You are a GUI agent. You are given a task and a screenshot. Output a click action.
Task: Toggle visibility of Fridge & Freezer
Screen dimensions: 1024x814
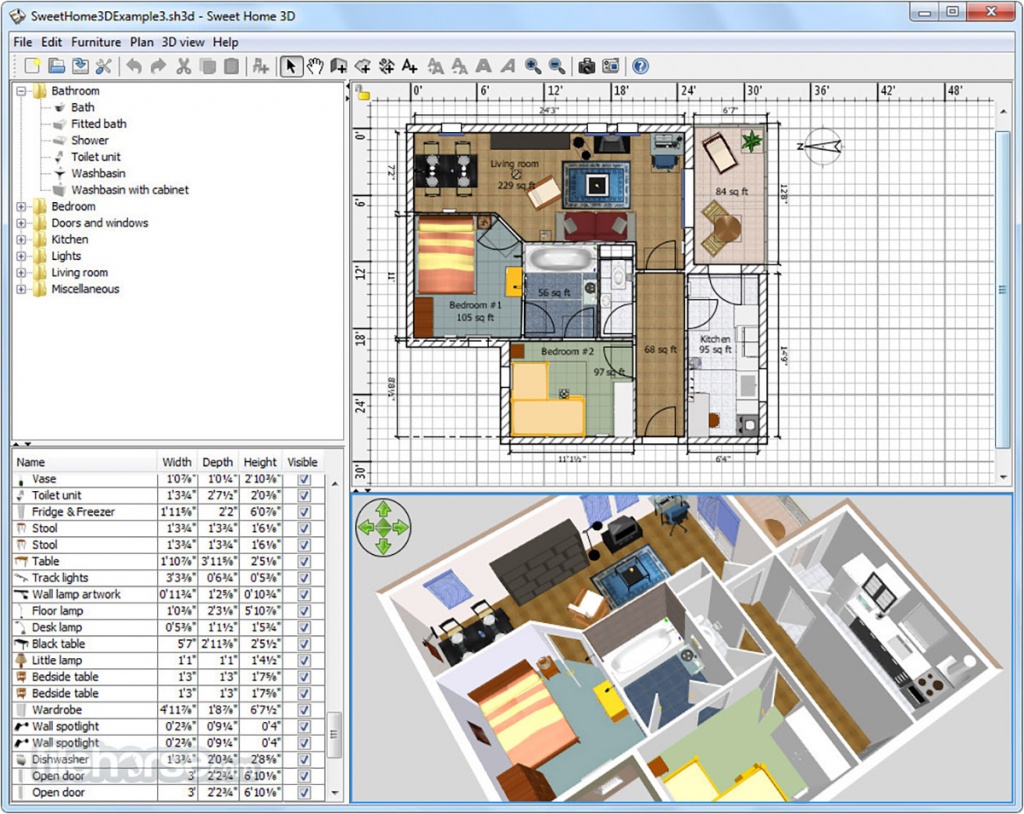[304, 512]
